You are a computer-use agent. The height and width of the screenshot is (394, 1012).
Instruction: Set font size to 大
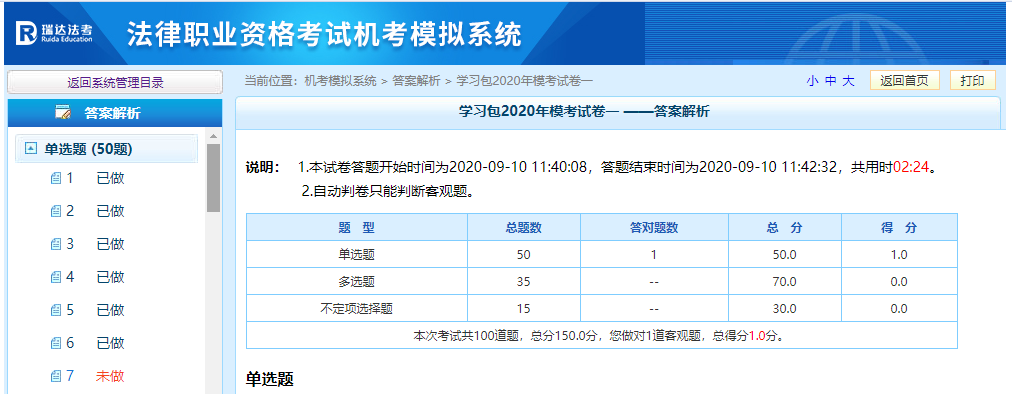tap(849, 81)
